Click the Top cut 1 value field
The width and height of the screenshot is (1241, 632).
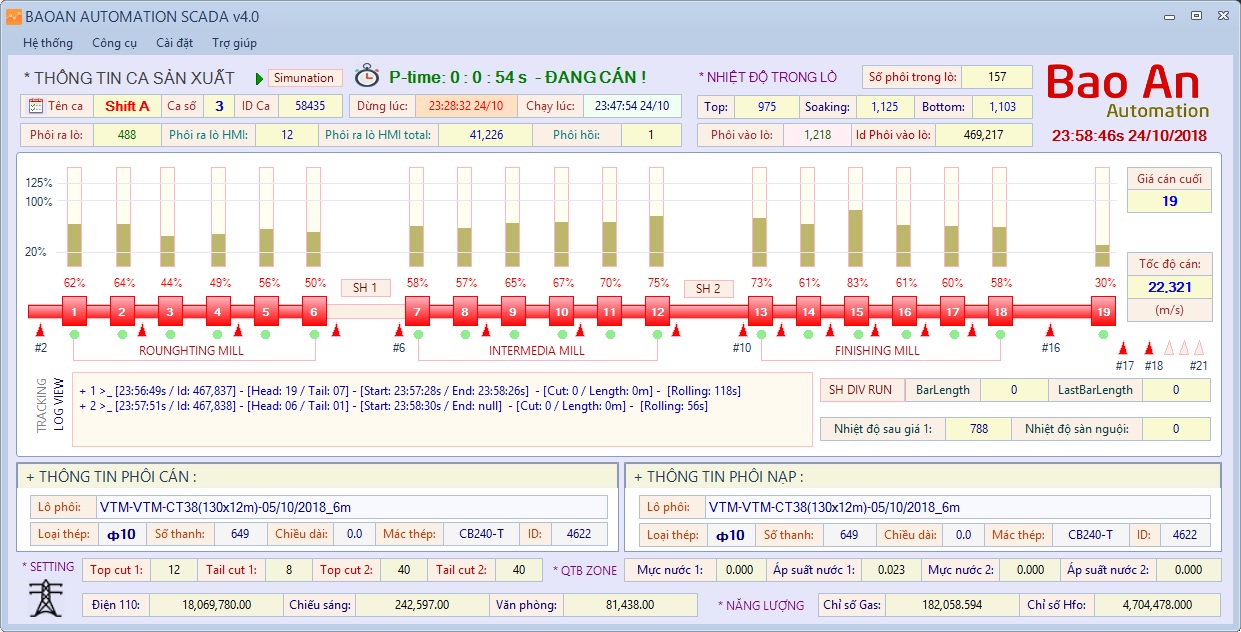point(175,570)
